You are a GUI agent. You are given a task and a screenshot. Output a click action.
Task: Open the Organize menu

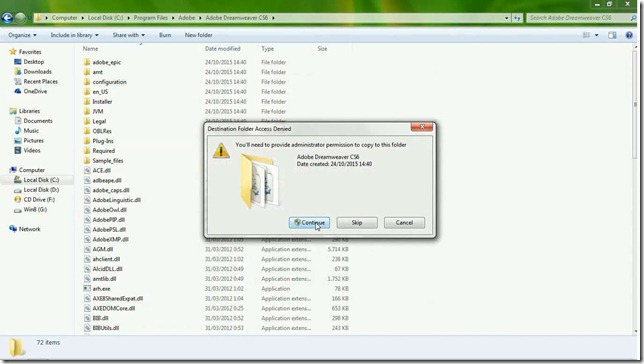22,35
